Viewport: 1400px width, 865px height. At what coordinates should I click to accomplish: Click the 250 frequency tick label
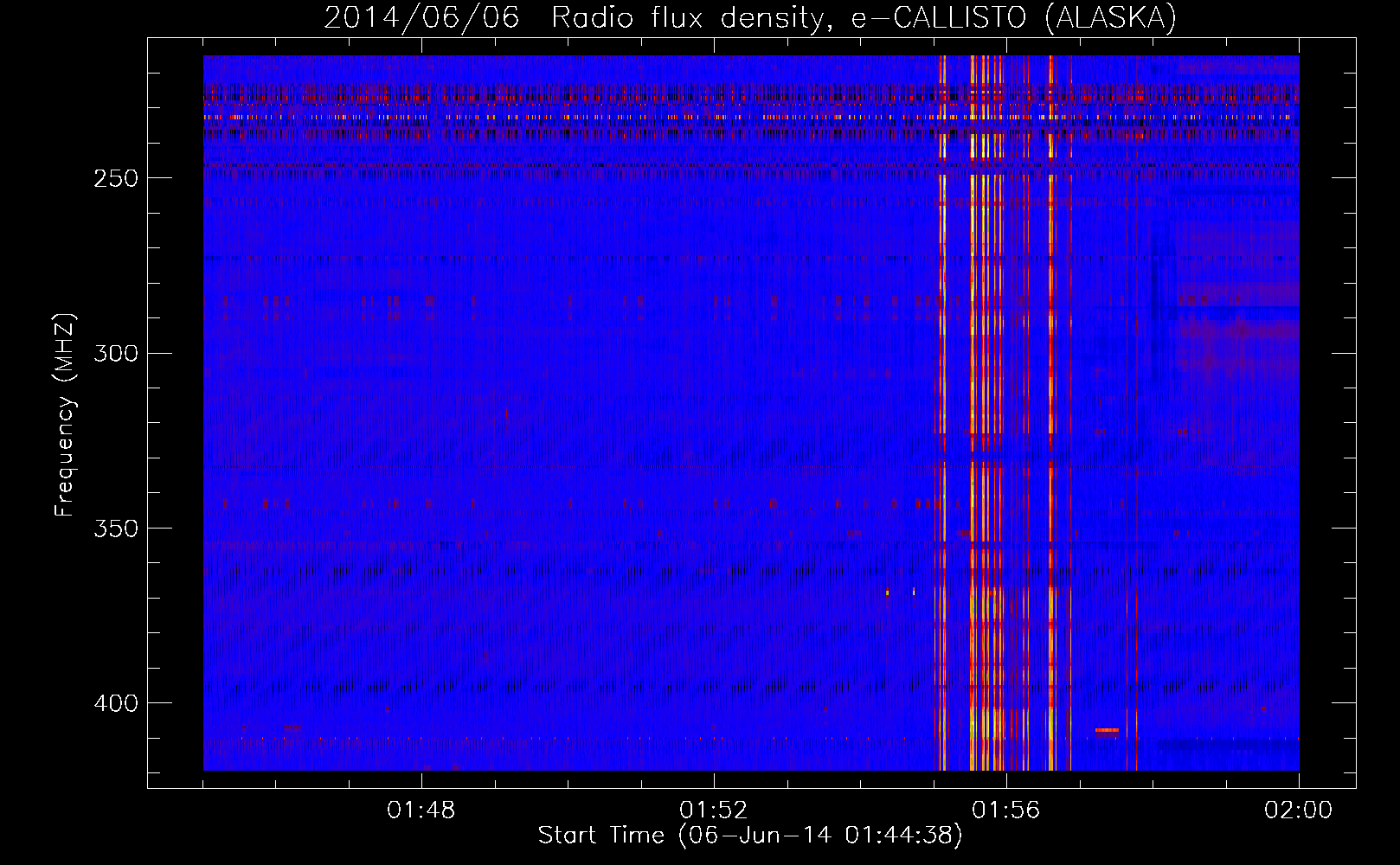click(115, 178)
